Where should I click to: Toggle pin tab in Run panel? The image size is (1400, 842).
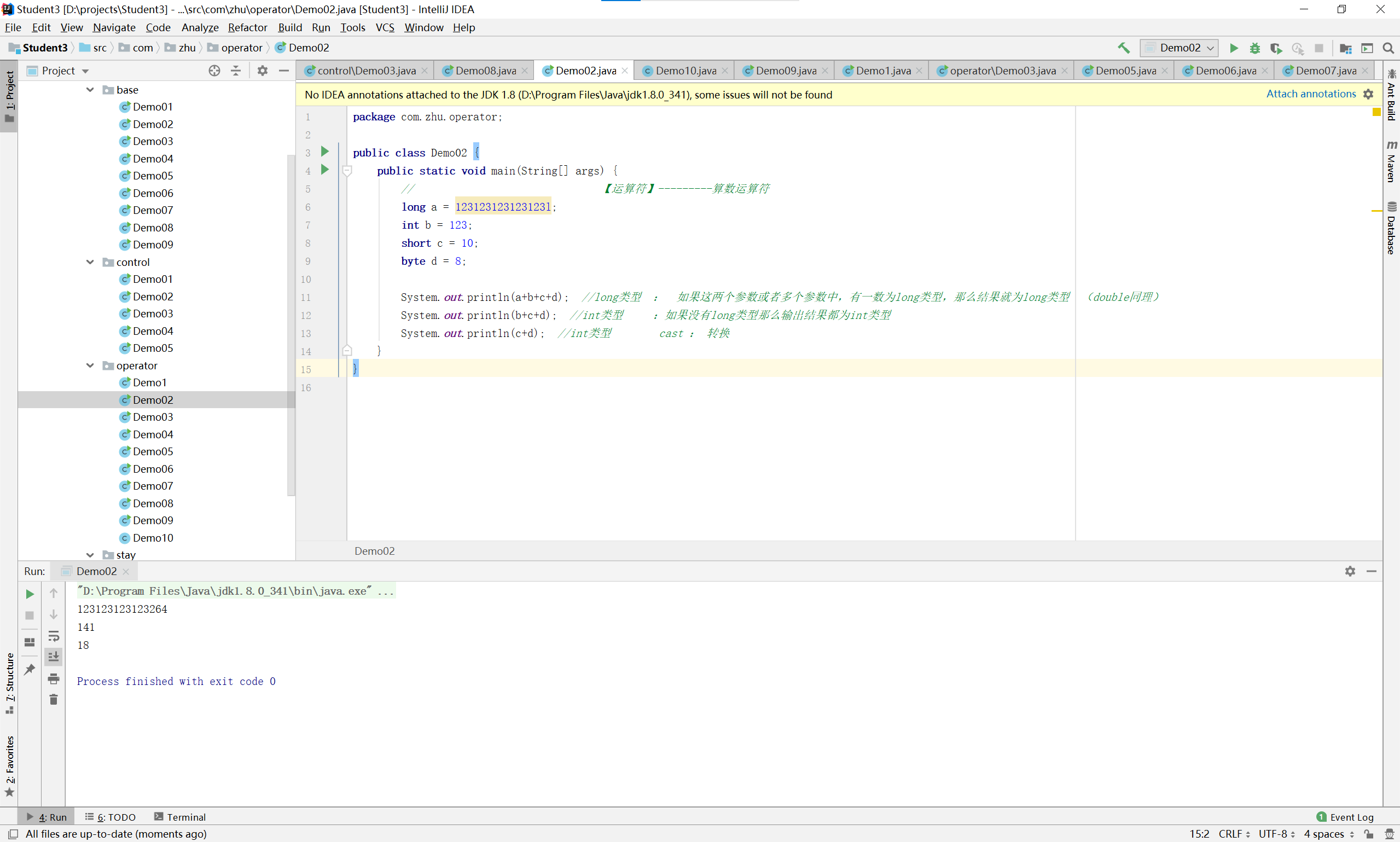pos(30,670)
